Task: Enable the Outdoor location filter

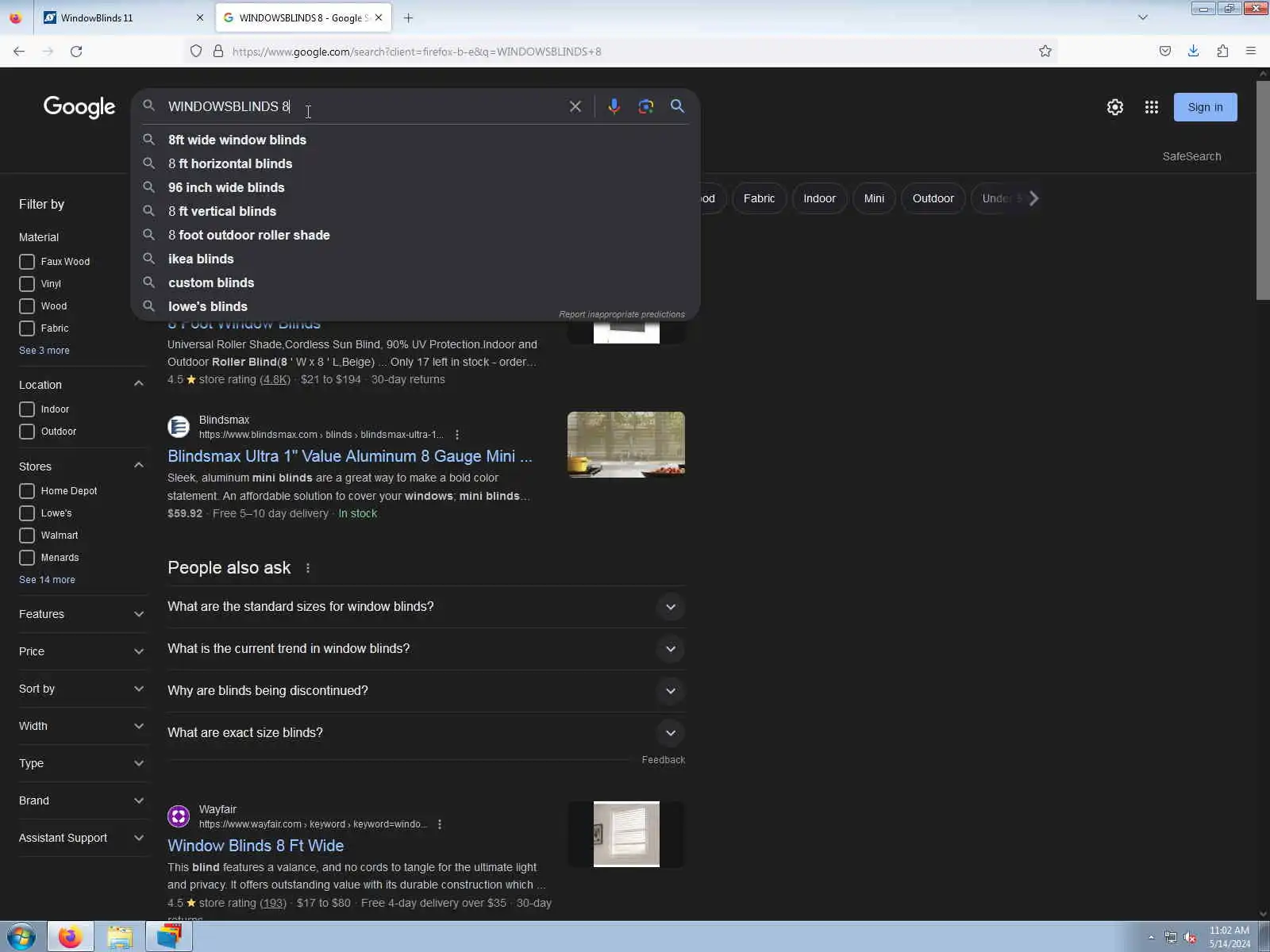Action: click(x=27, y=432)
